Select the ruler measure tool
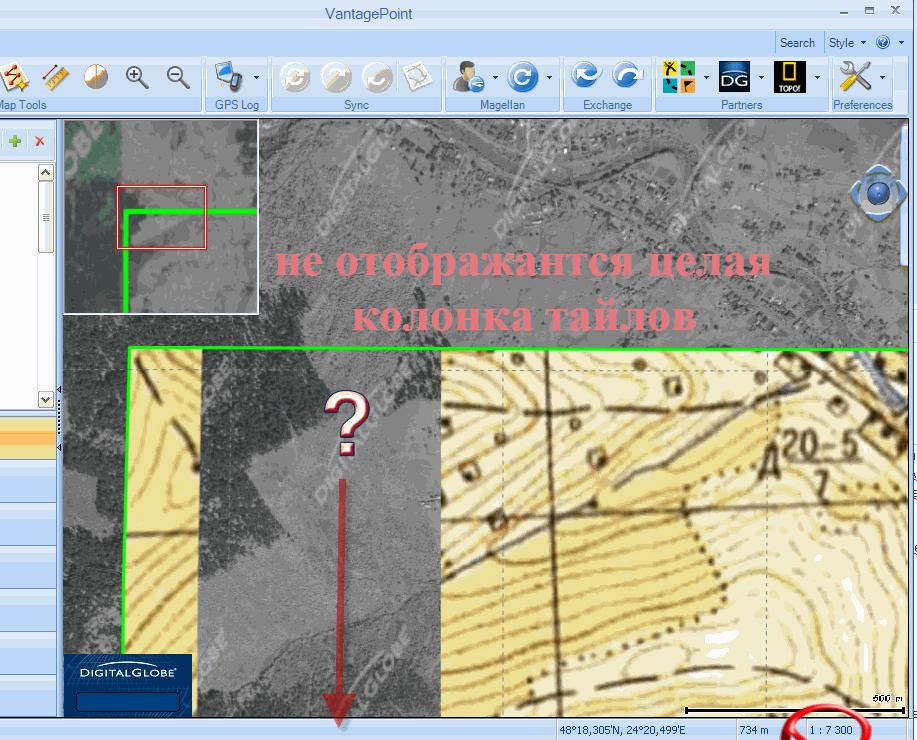Image resolution: width=917 pixels, height=740 pixels. coord(55,77)
